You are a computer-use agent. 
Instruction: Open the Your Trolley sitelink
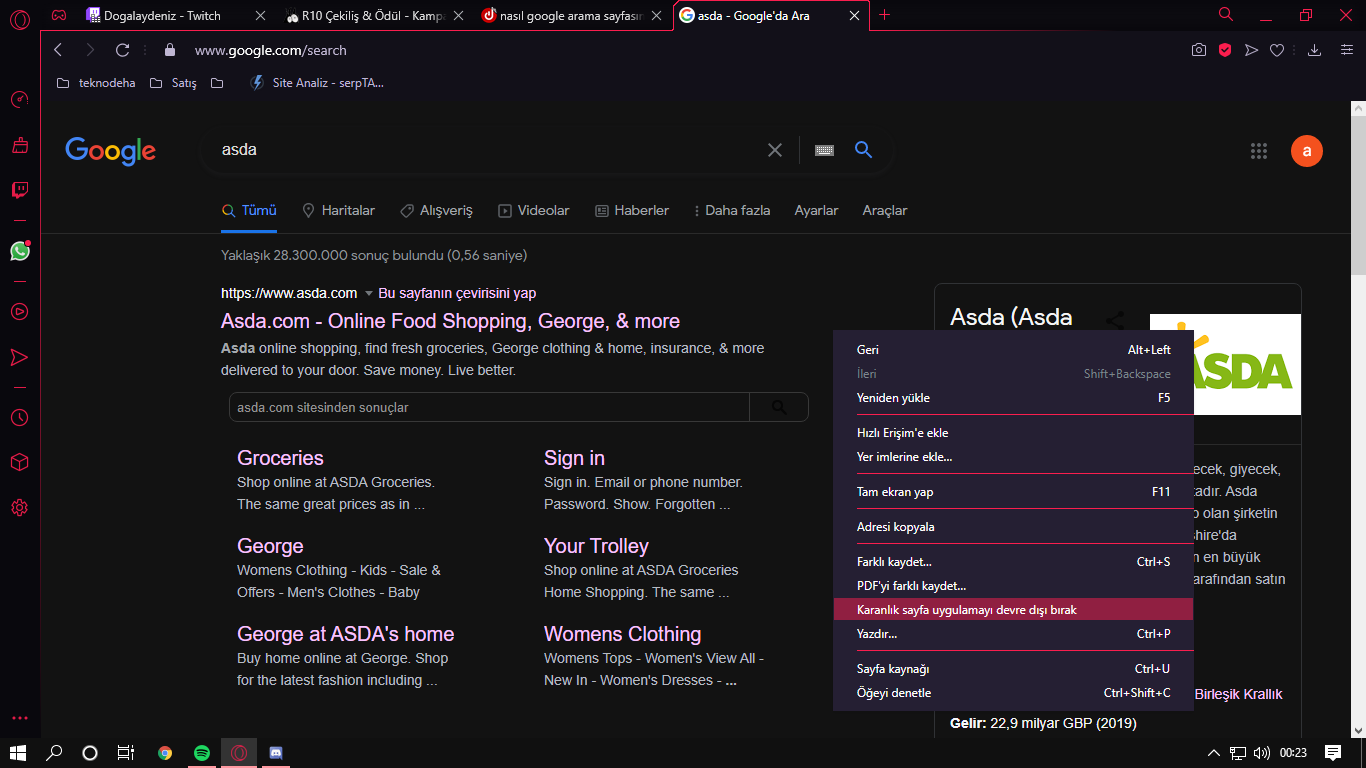pos(596,546)
